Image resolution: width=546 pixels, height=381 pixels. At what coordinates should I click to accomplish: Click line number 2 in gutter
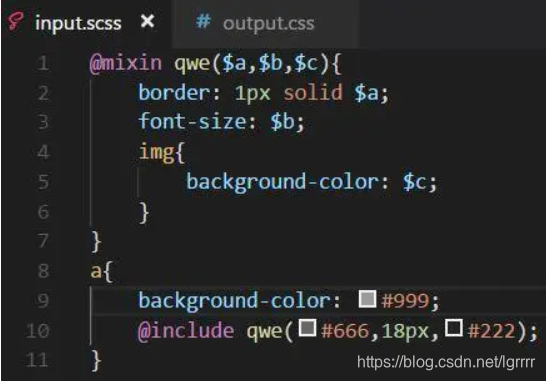[43, 93]
